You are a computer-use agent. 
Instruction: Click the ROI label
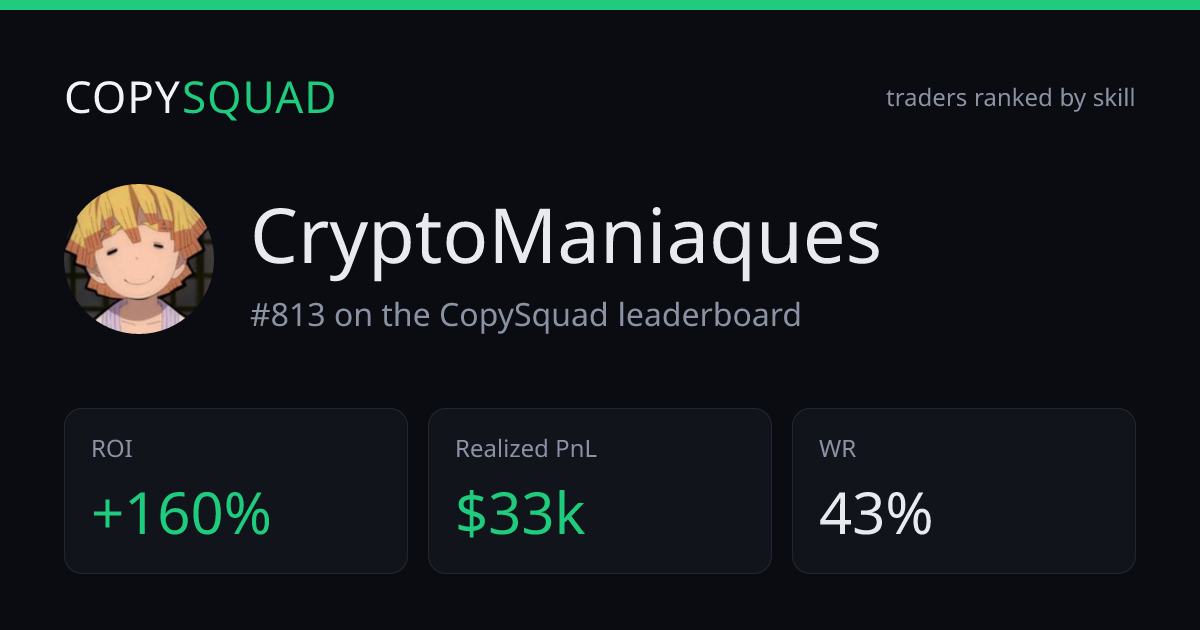(x=112, y=449)
